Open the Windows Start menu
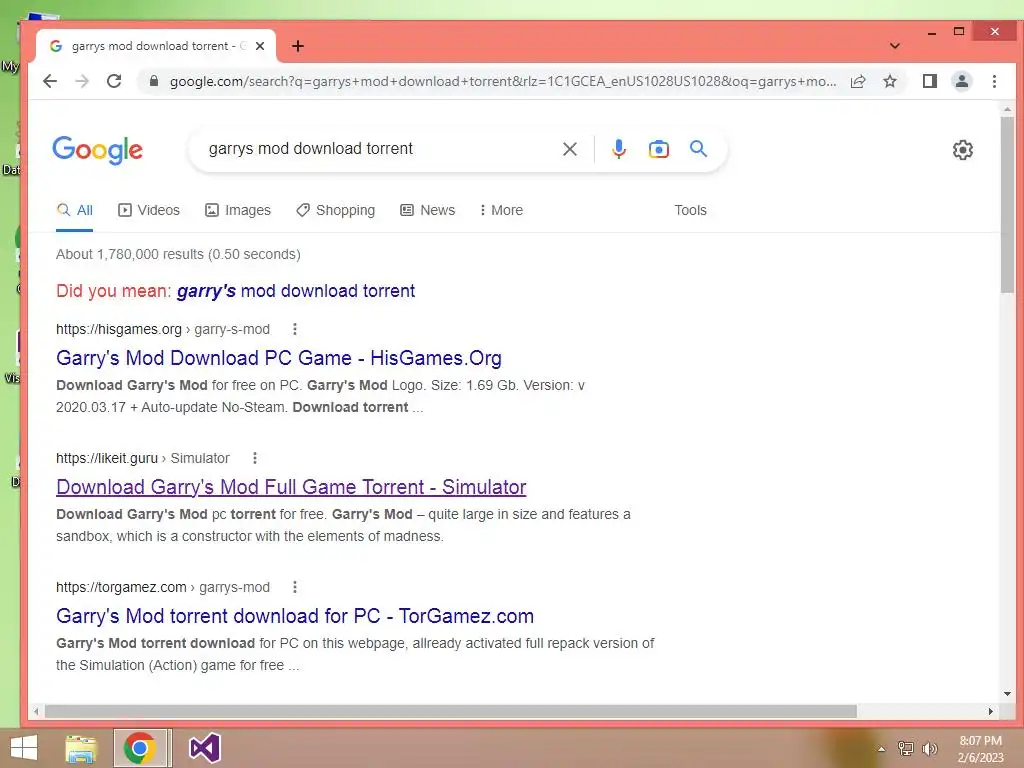Image resolution: width=1024 pixels, height=768 pixels. point(24,748)
